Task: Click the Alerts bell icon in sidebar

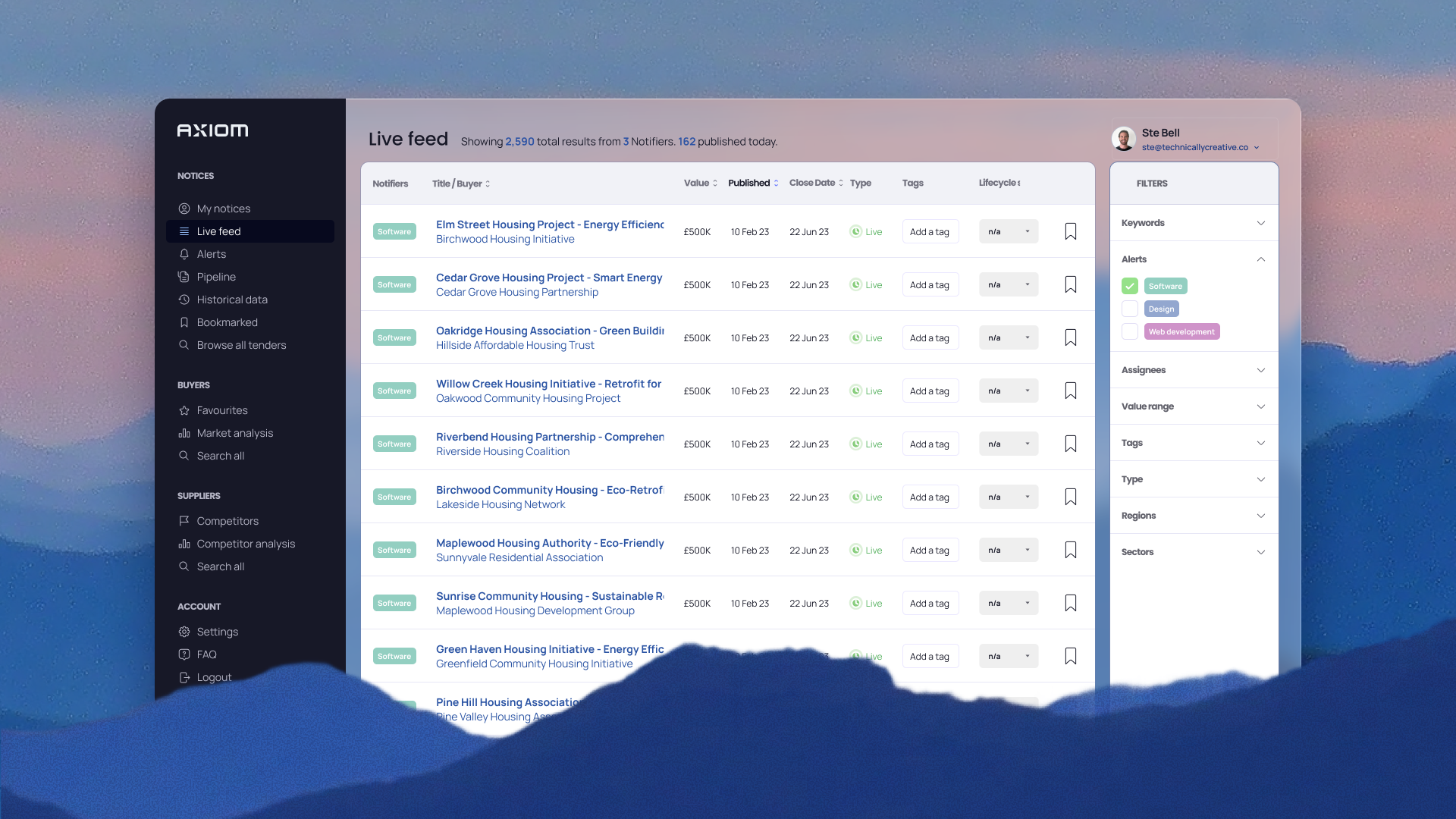Action: (184, 254)
